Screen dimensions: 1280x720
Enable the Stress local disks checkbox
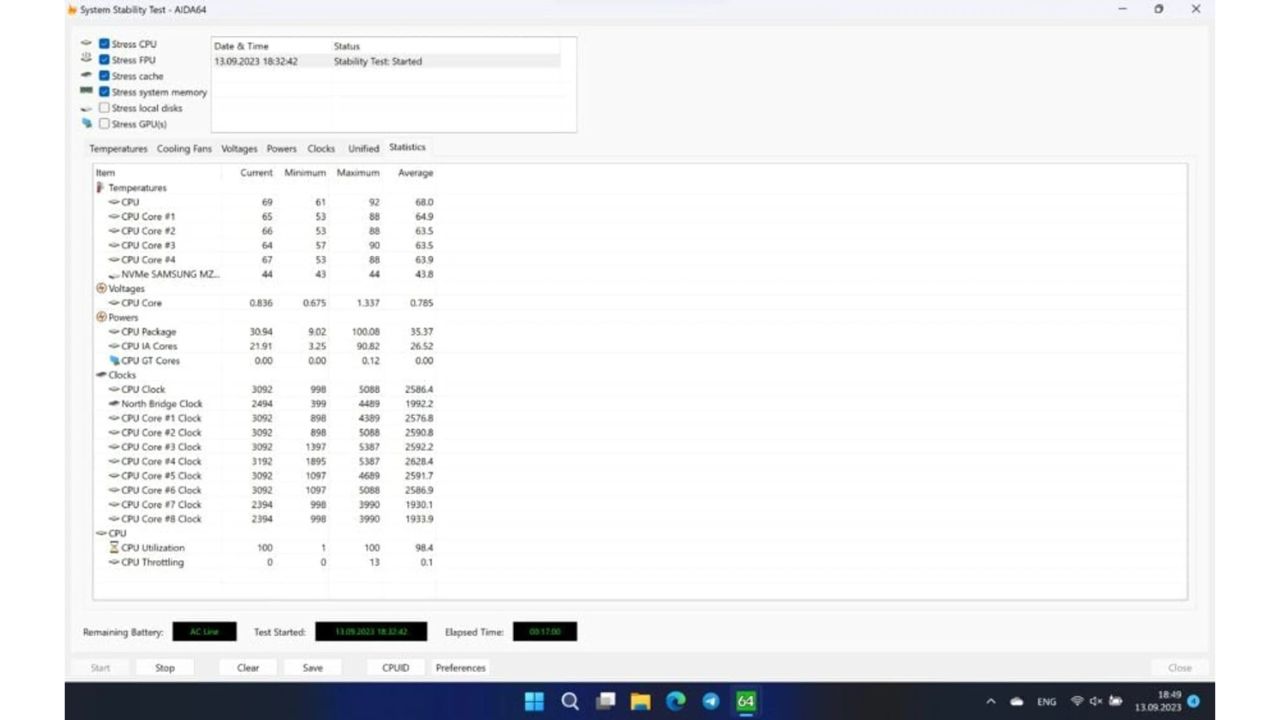[104, 108]
